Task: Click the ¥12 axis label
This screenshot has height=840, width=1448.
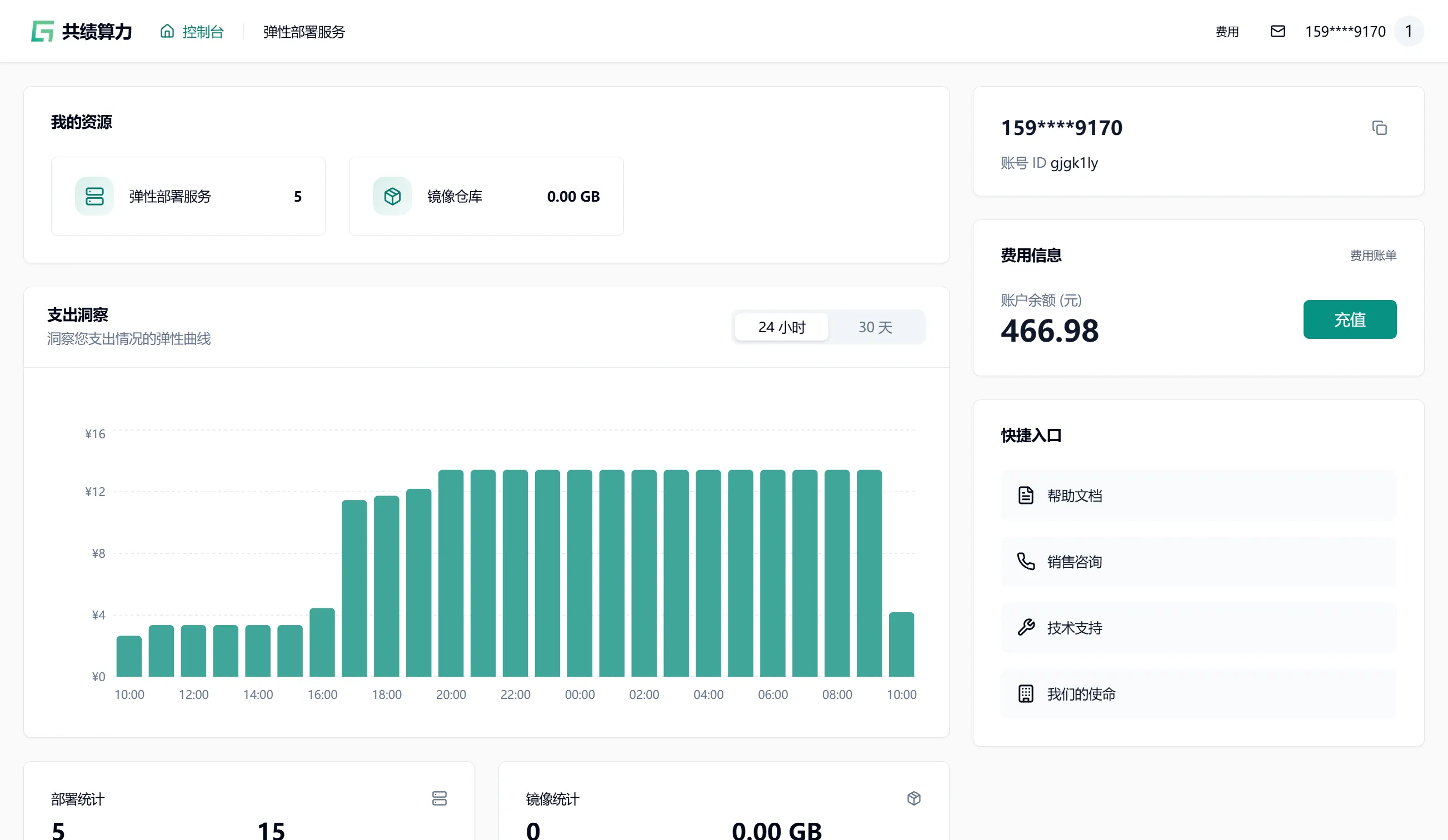Action: click(95, 491)
